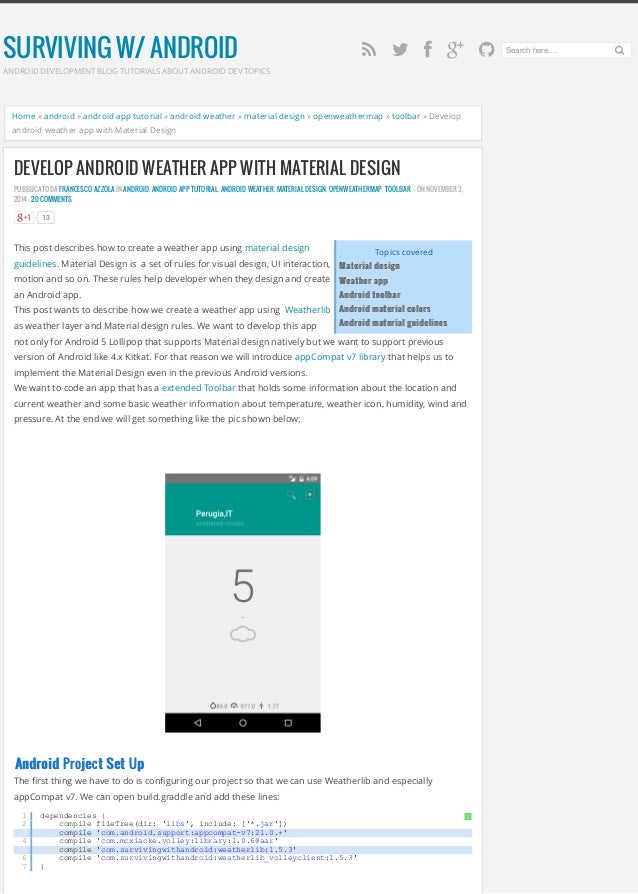
Task: Open the 20 Comments link
Action: coord(51,199)
